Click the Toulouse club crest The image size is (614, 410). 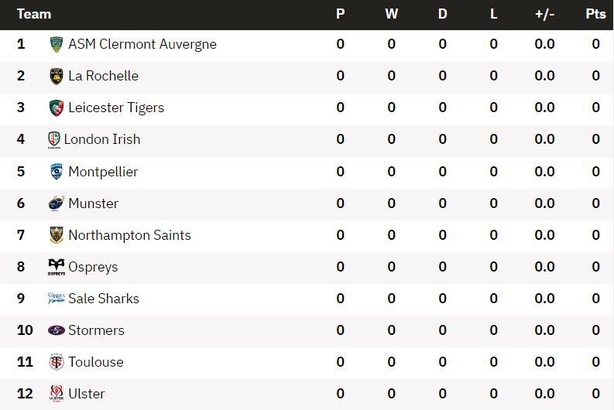(x=56, y=362)
